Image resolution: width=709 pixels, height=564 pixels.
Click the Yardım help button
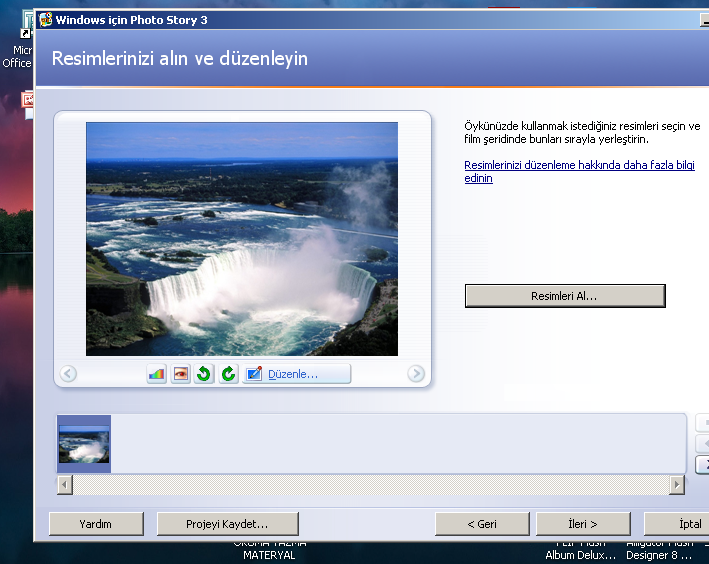(96, 523)
